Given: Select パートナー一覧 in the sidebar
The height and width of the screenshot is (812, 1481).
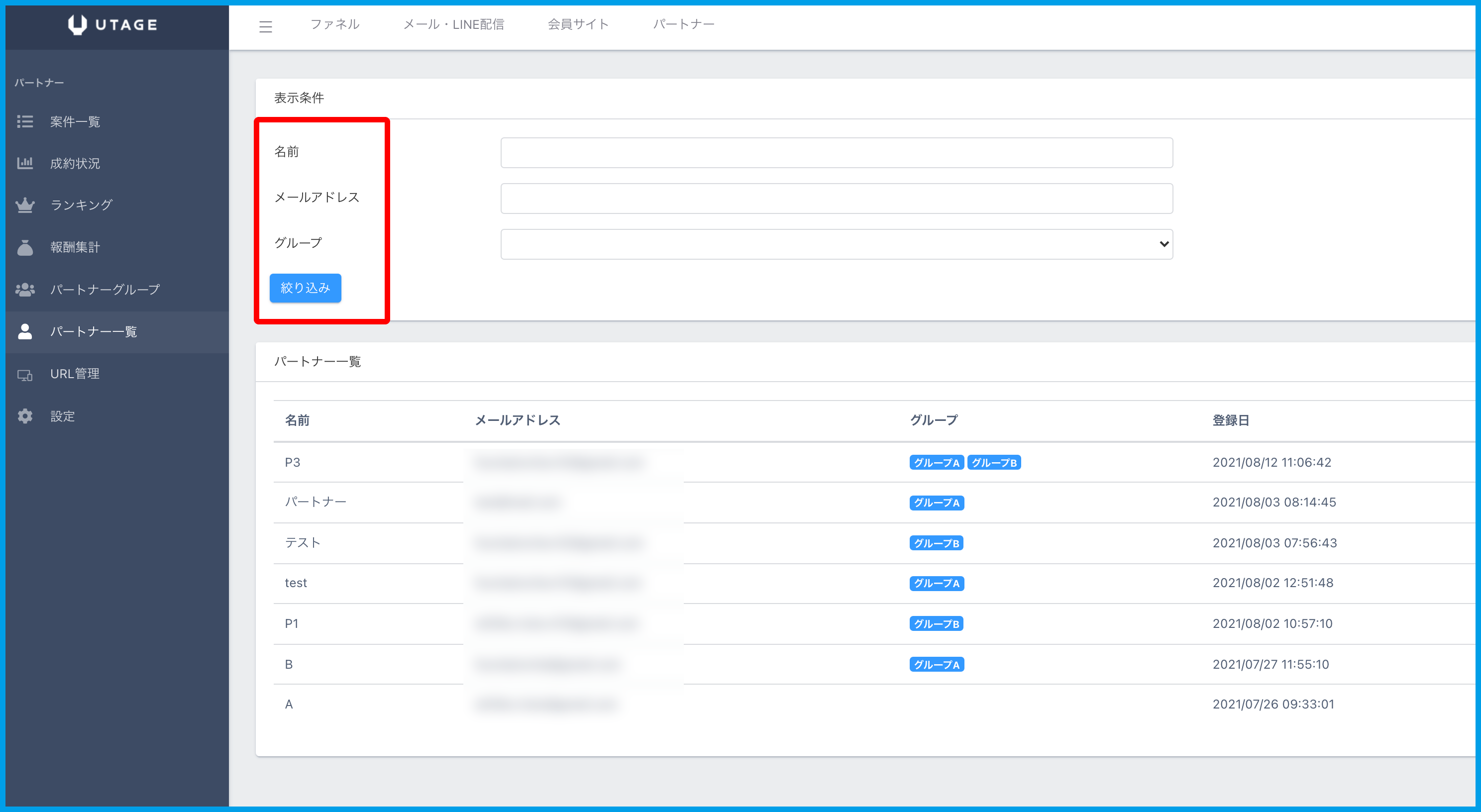Looking at the screenshot, I should 94,331.
